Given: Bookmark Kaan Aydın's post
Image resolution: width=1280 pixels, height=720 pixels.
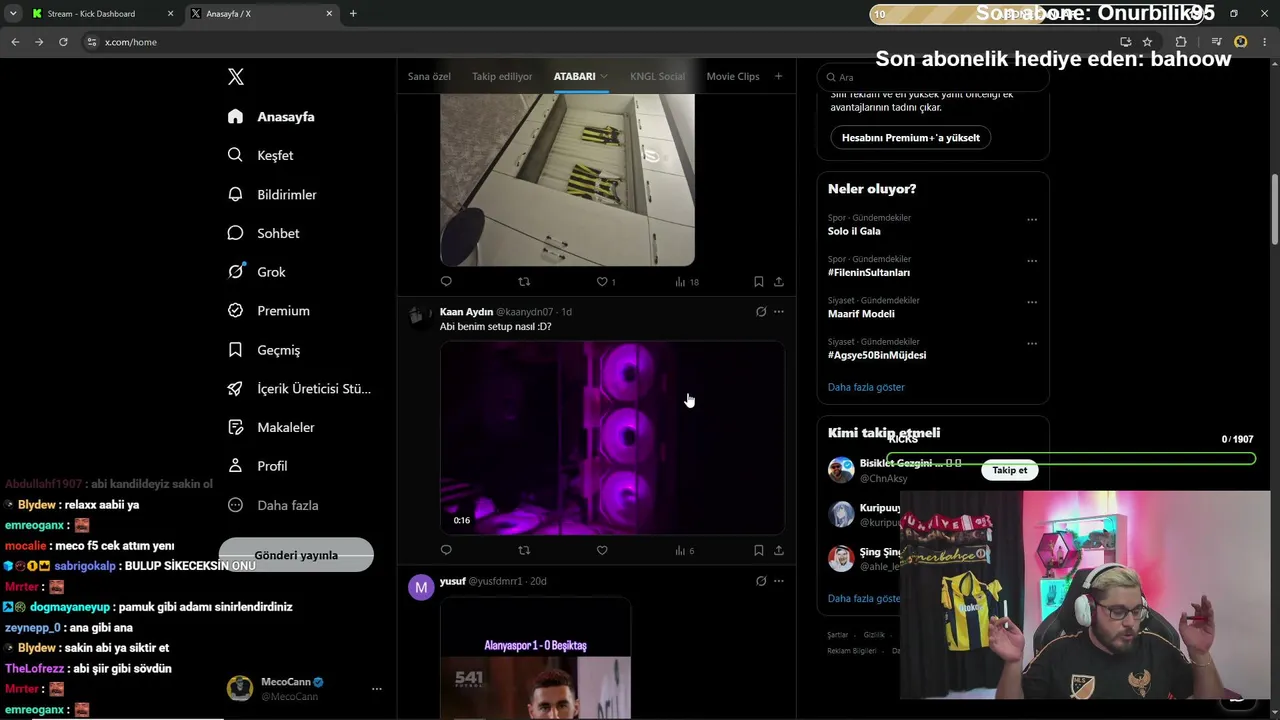Looking at the screenshot, I should [x=759, y=550].
